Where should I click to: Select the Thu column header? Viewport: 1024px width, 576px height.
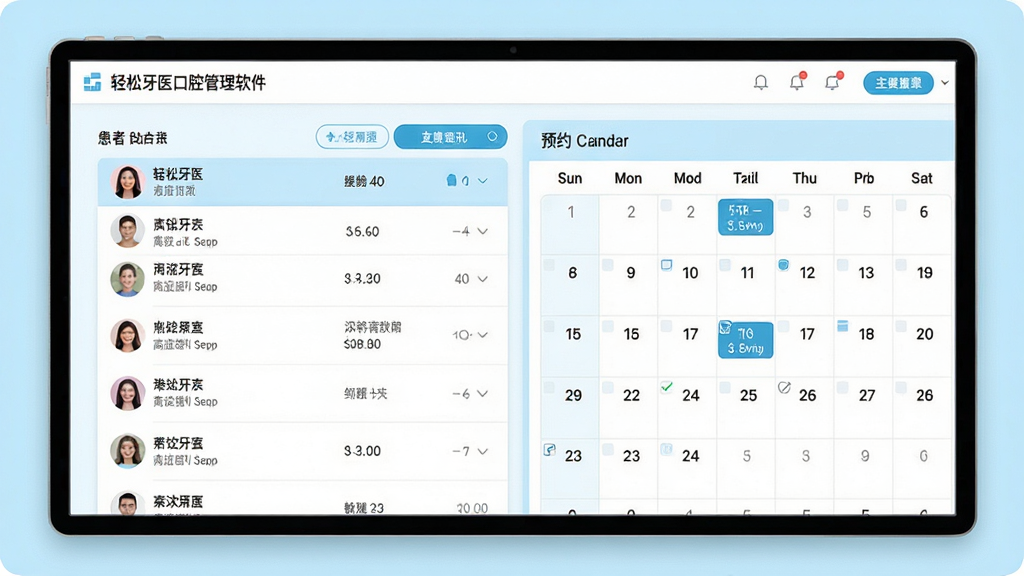[x=805, y=178]
